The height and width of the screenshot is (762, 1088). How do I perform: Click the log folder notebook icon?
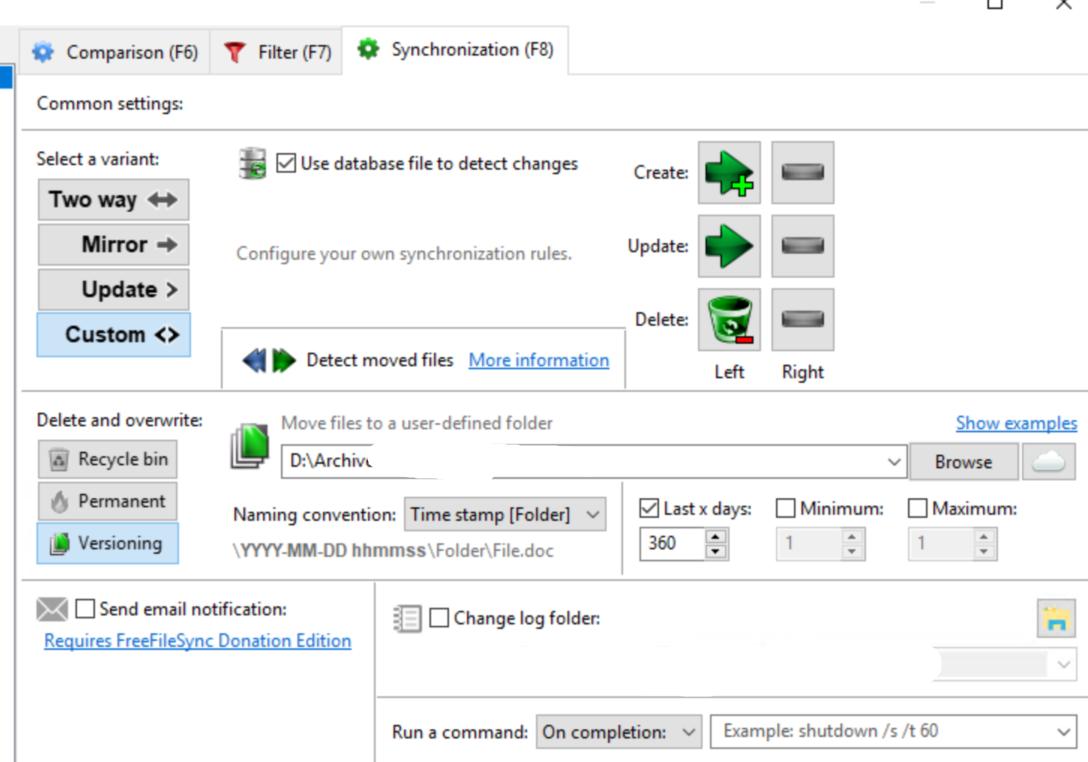click(407, 618)
